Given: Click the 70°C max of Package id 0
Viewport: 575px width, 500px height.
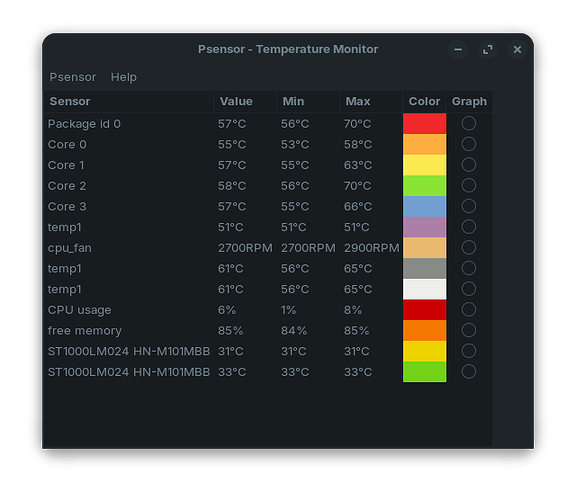Looking at the screenshot, I should click(x=358, y=124).
